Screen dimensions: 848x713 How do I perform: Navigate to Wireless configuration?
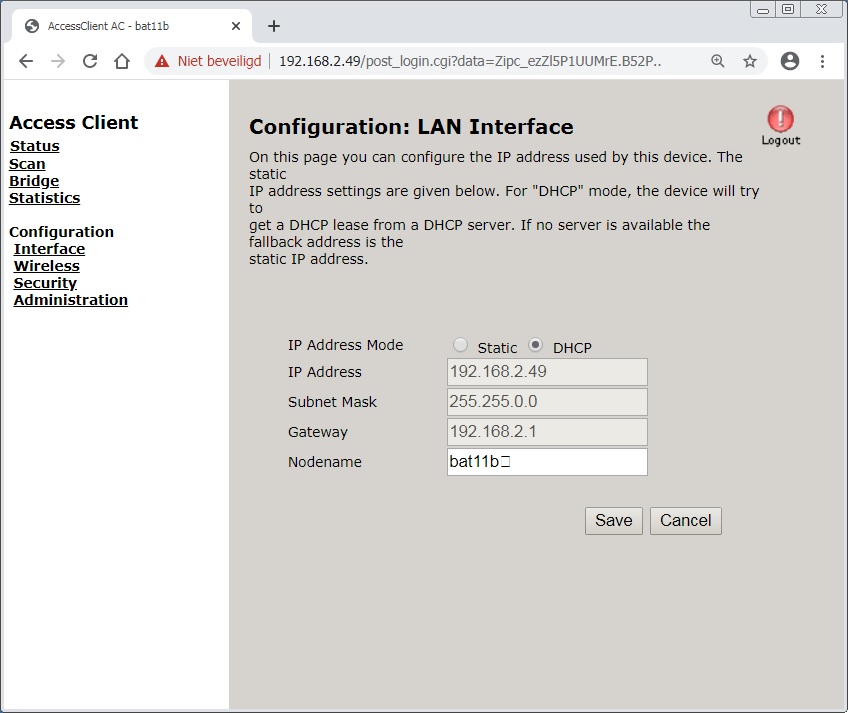tap(46, 266)
